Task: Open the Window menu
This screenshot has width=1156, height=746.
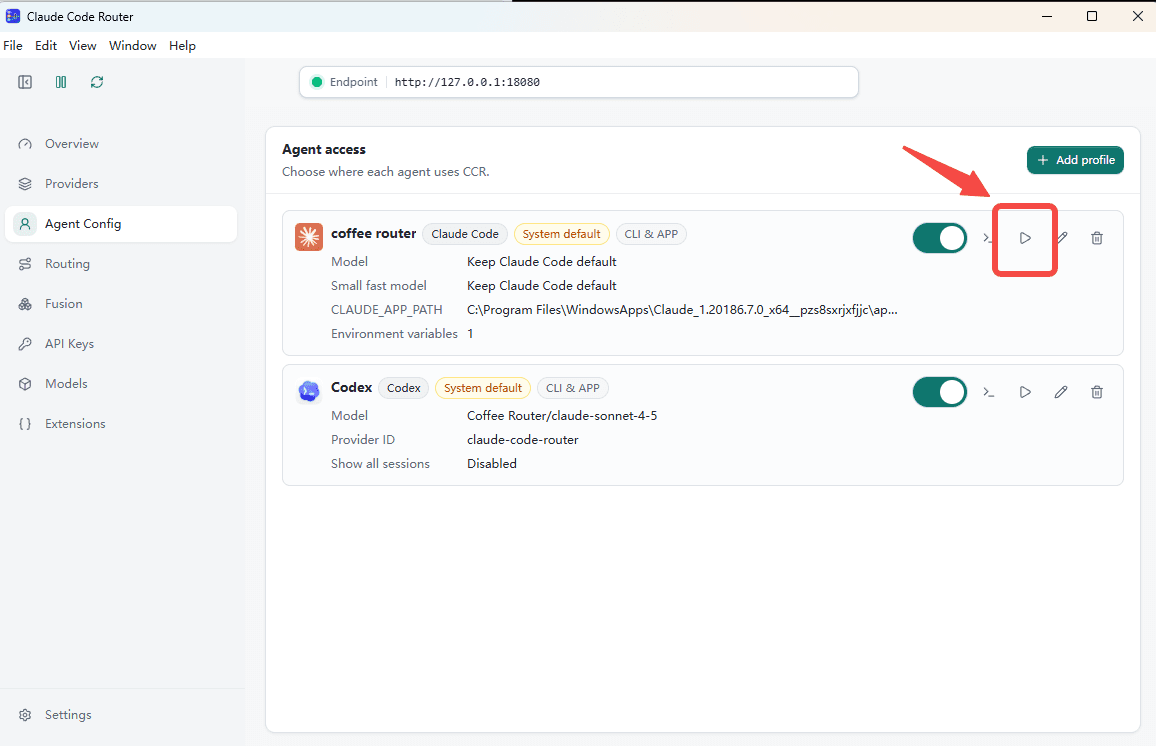Action: pos(133,46)
